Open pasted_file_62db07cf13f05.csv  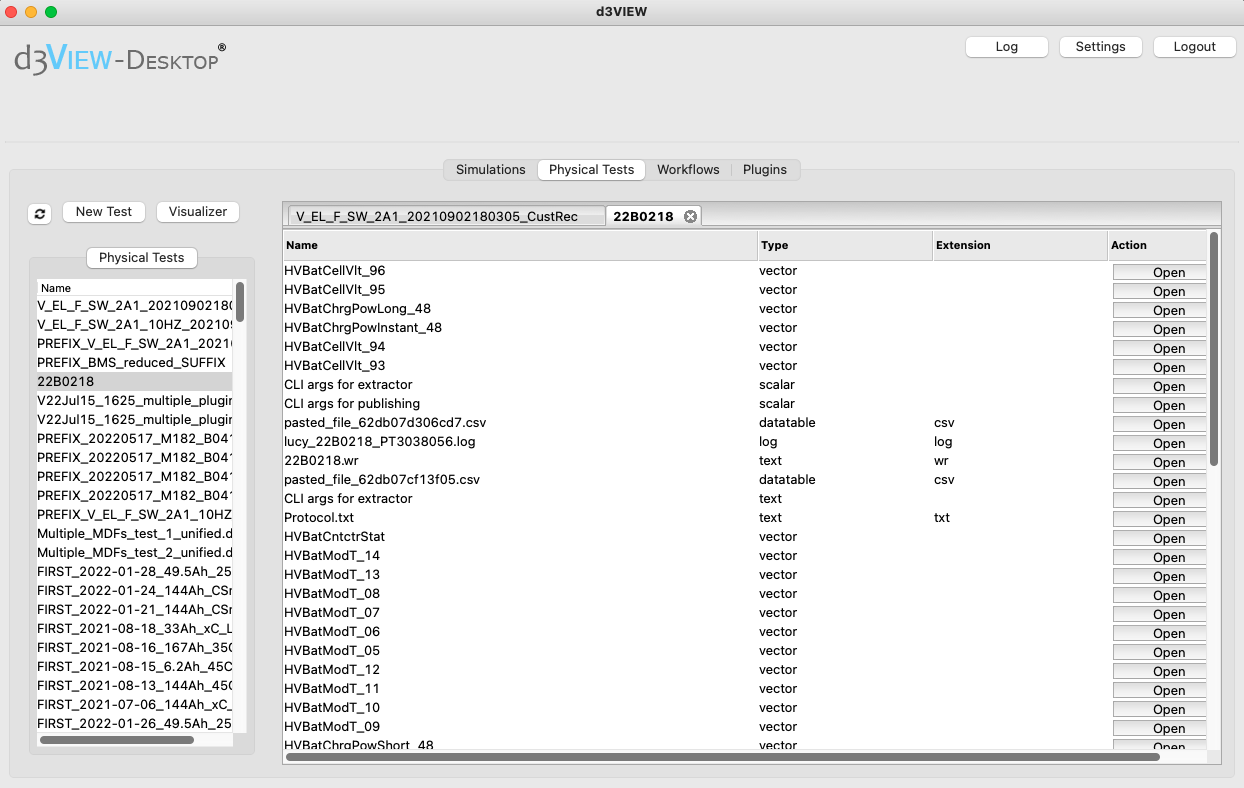(1160, 481)
